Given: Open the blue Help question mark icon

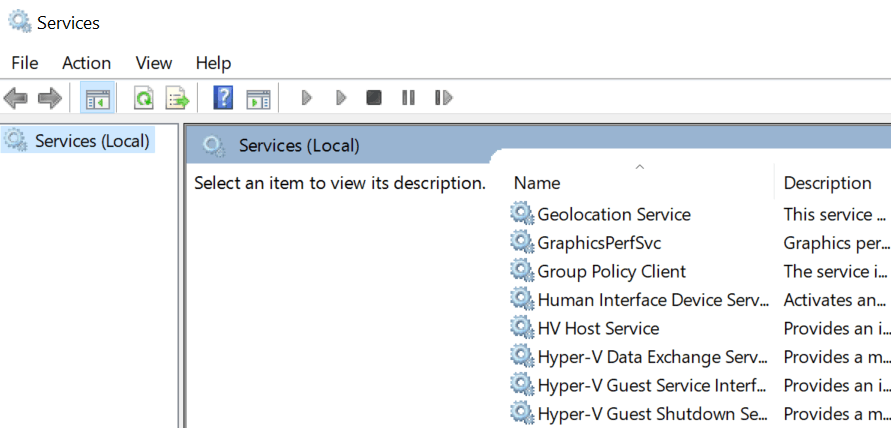Looking at the screenshot, I should 223,98.
